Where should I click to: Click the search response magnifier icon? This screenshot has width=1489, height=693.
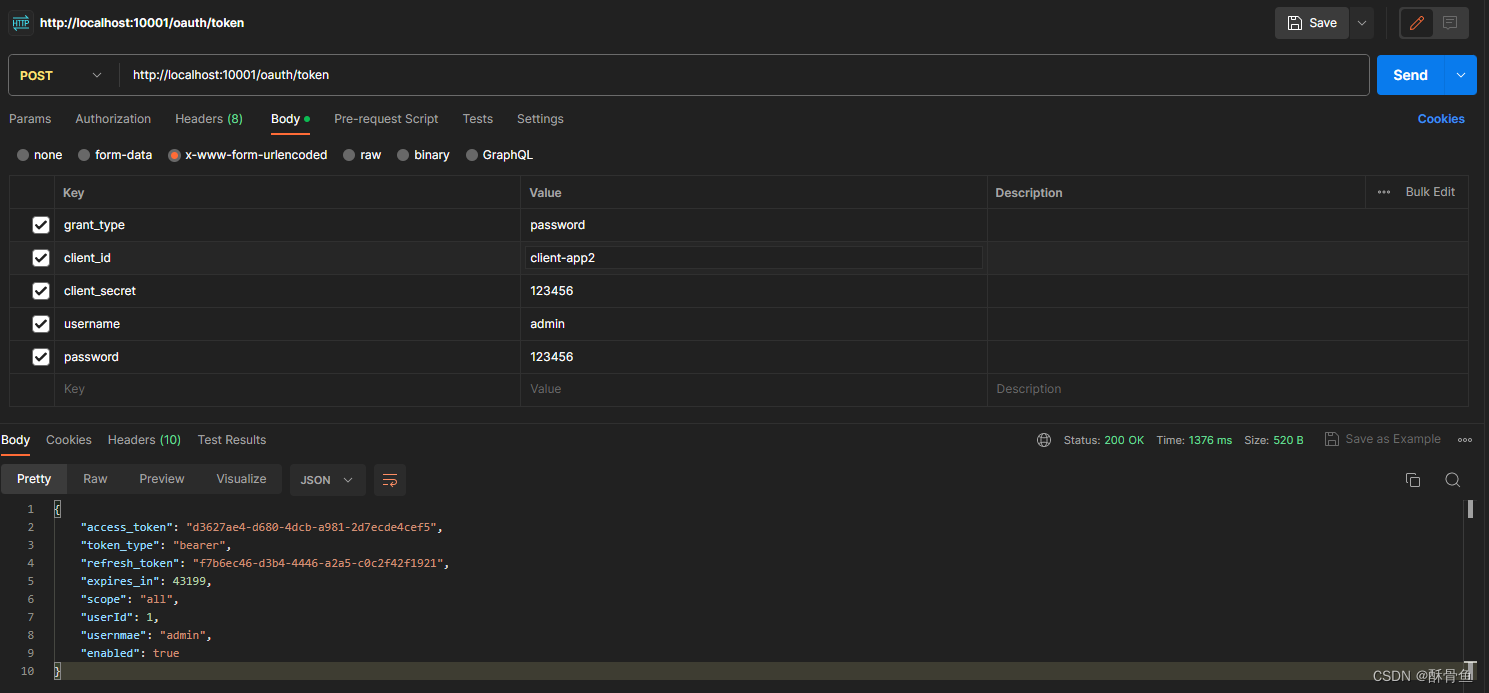[x=1453, y=480]
